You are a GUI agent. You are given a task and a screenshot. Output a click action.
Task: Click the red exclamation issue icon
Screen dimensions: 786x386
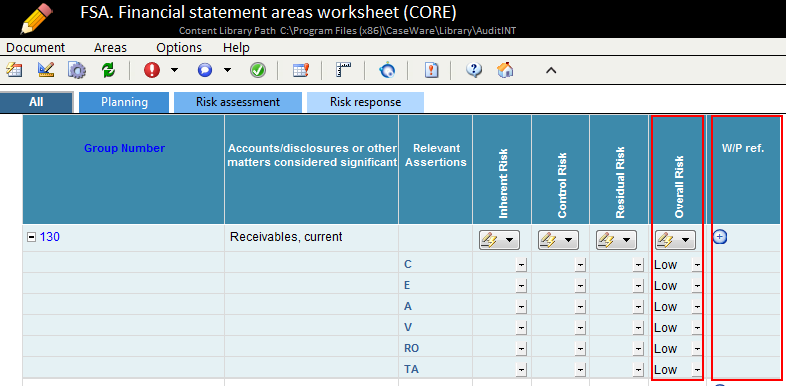[x=152, y=70]
